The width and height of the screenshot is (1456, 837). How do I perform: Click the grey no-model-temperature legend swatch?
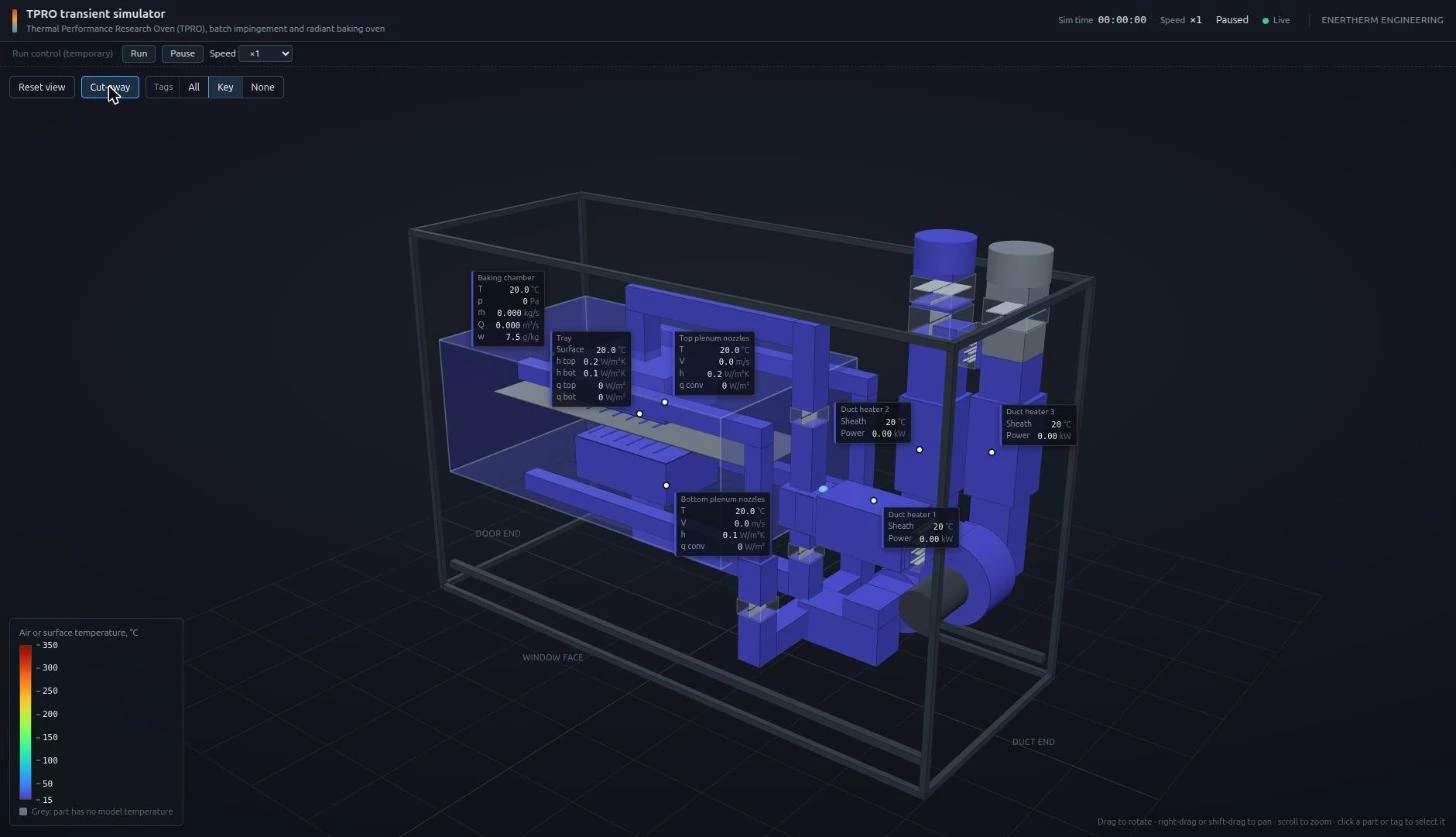[23, 812]
